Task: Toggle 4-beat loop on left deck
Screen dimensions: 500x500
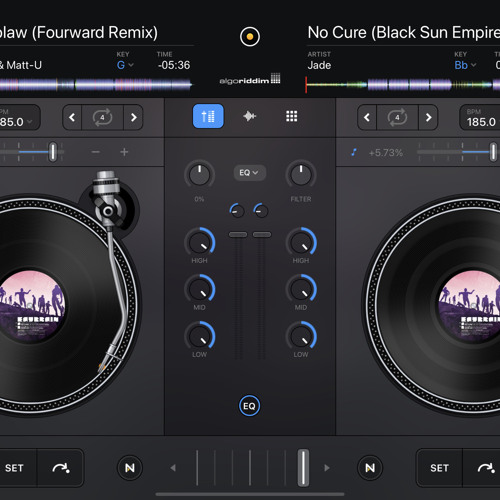Action: click(102, 117)
